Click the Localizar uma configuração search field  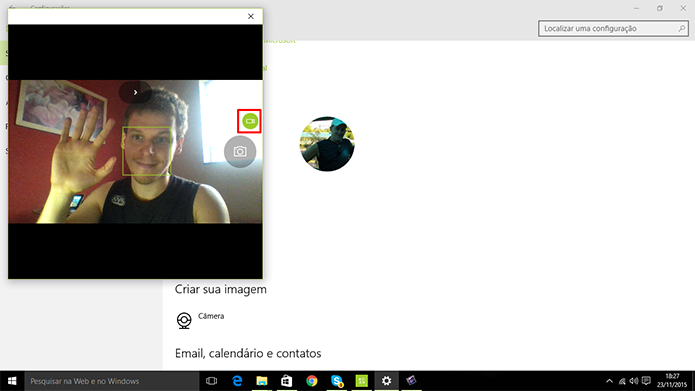point(613,28)
